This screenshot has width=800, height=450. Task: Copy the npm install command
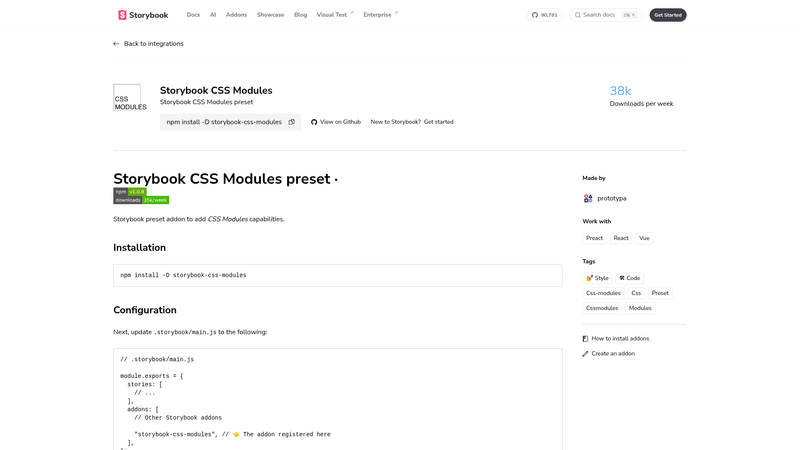click(292, 122)
